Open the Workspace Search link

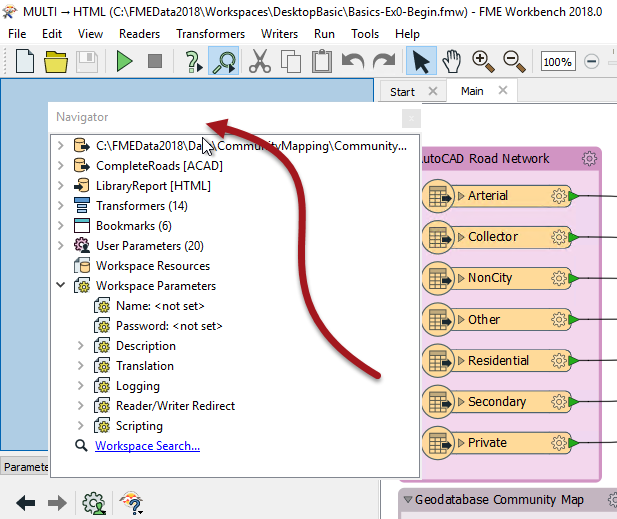147,446
